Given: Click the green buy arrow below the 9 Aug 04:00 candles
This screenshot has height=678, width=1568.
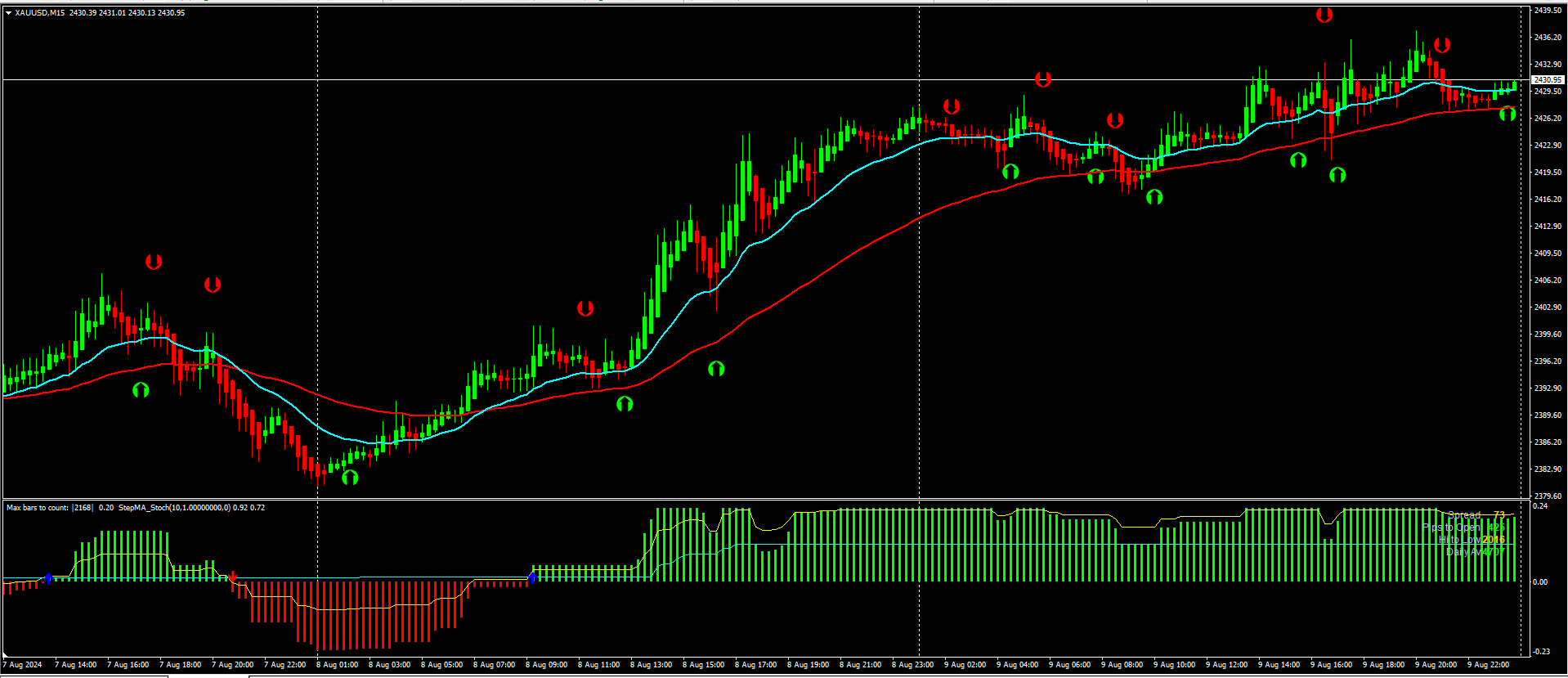Looking at the screenshot, I should tap(1010, 171).
